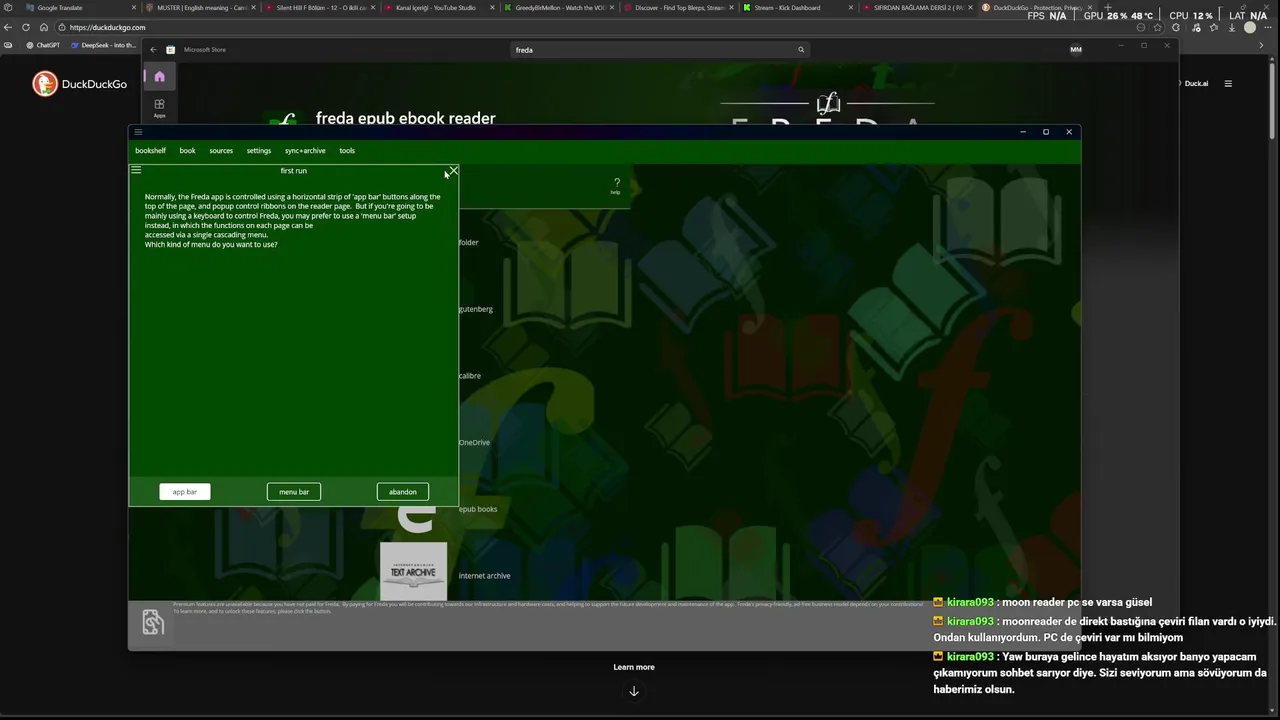Go back in Microsoft Store window

coord(153,49)
